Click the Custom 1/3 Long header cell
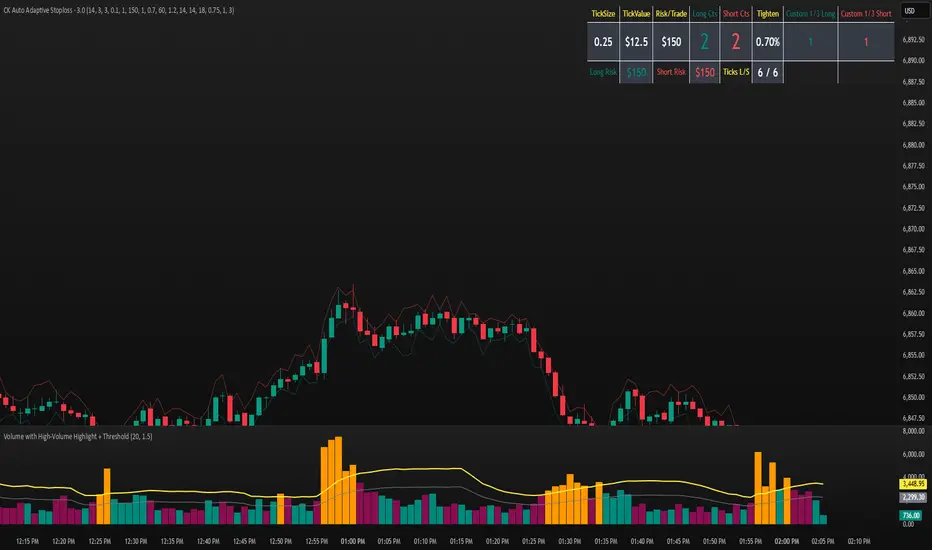Image resolution: width=932 pixels, height=550 pixels. pyautogui.click(x=810, y=14)
